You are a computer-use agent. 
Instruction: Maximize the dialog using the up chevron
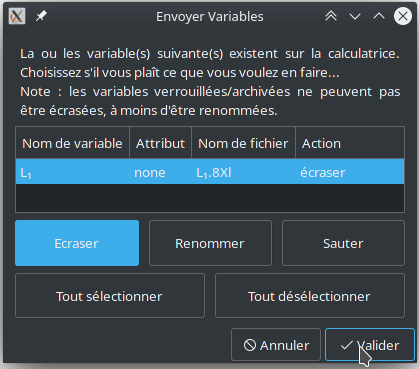tap(379, 16)
